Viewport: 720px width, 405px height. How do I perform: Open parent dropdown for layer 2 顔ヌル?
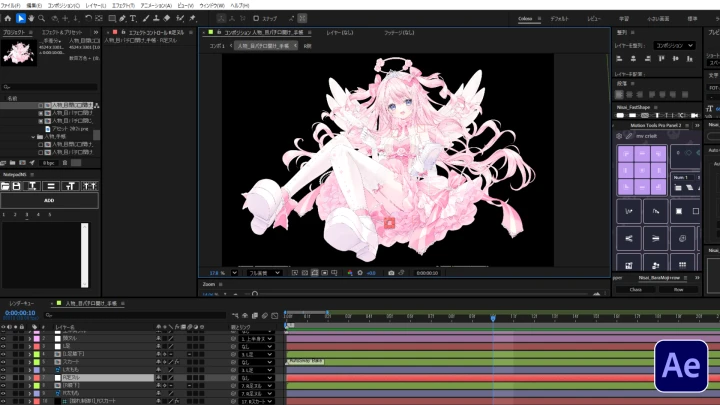click(x=256, y=338)
